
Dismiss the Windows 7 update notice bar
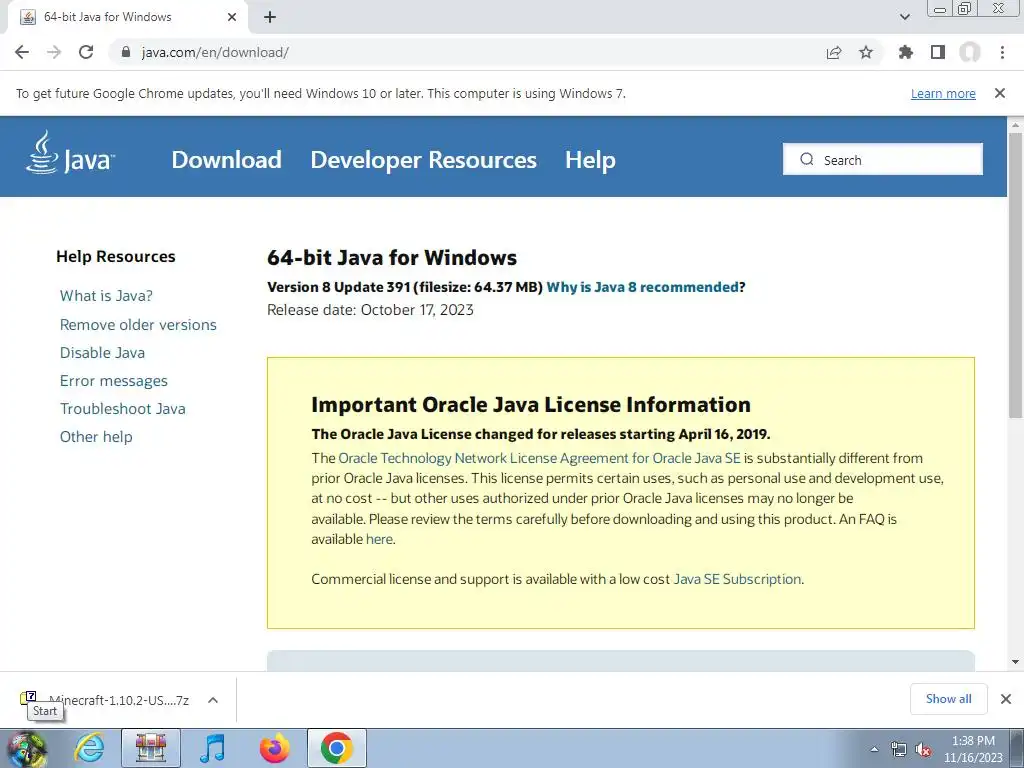pos(1000,93)
